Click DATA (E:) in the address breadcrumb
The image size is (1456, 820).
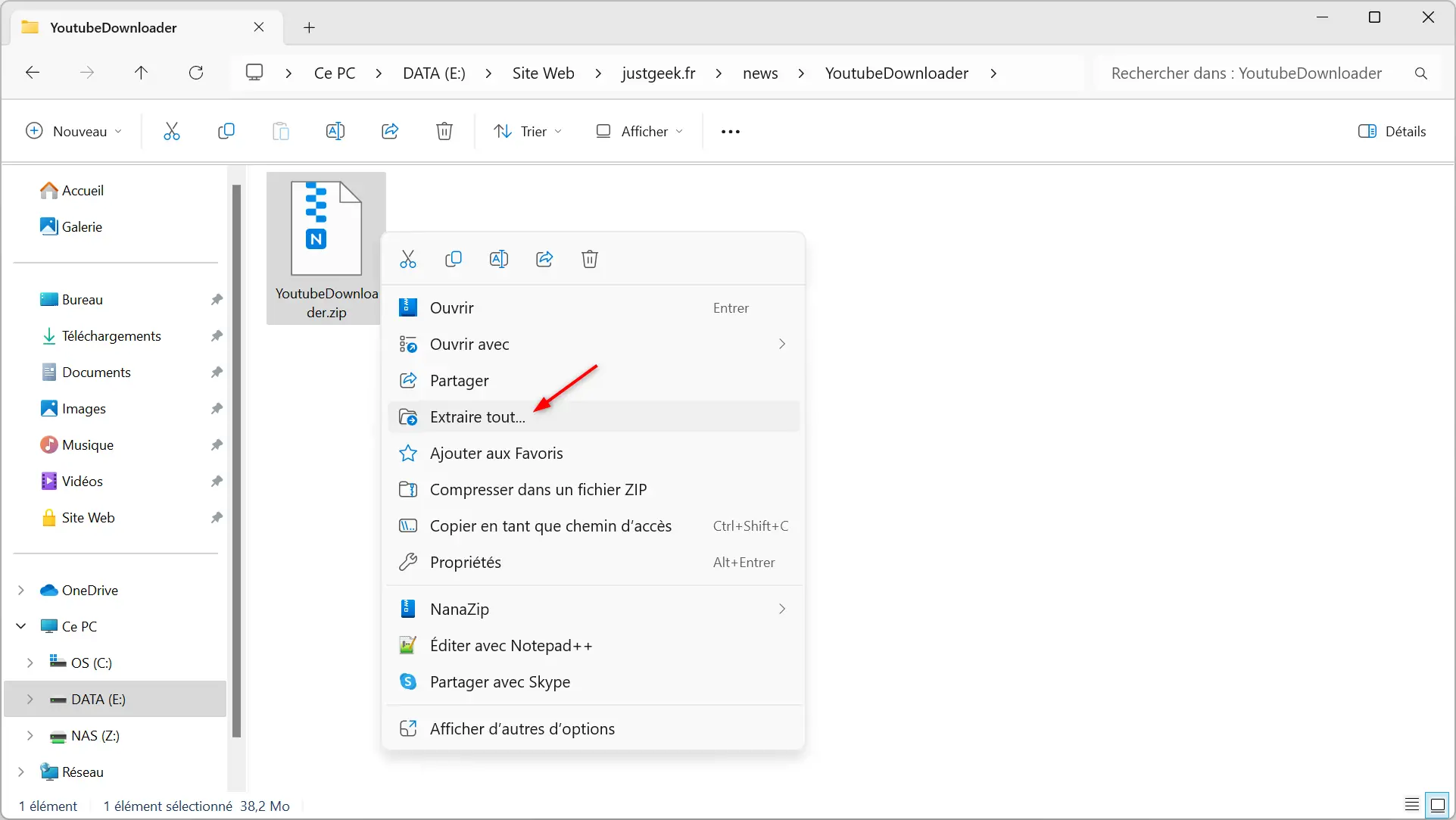coord(434,73)
